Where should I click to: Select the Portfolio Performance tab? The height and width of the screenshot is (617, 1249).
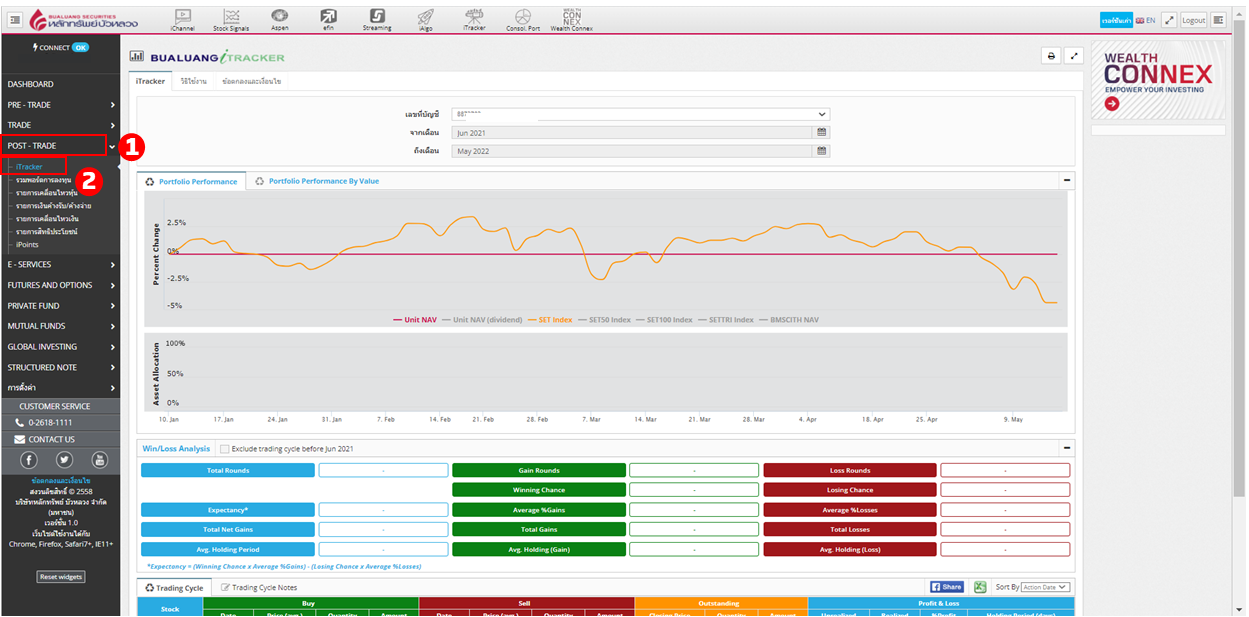pos(191,181)
